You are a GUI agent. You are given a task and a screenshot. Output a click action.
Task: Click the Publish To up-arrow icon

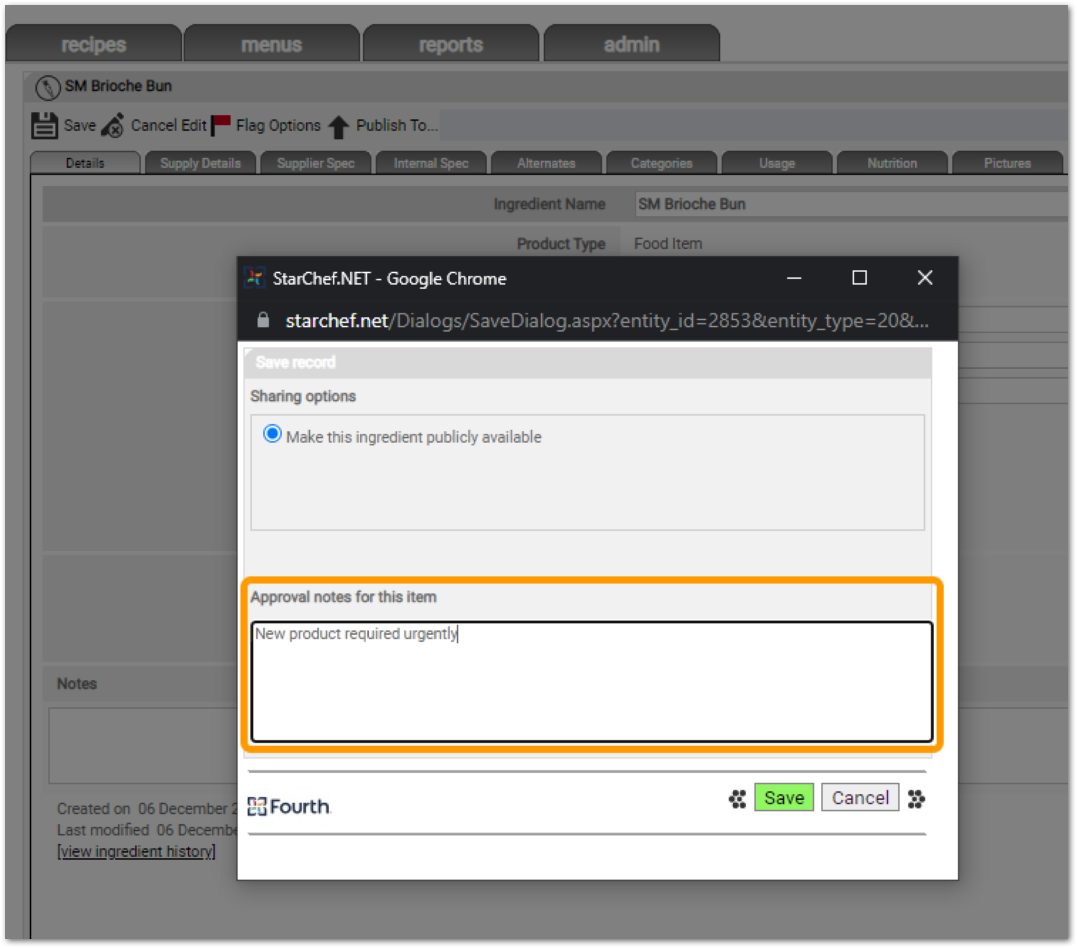pyautogui.click(x=339, y=126)
